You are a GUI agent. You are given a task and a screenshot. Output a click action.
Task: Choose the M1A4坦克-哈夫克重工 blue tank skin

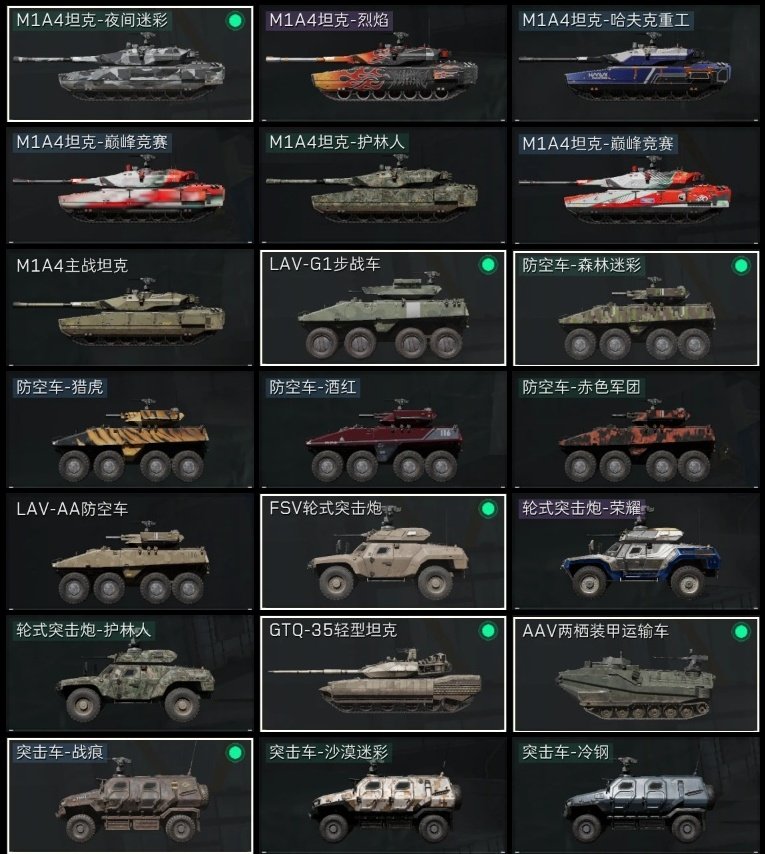(x=636, y=64)
